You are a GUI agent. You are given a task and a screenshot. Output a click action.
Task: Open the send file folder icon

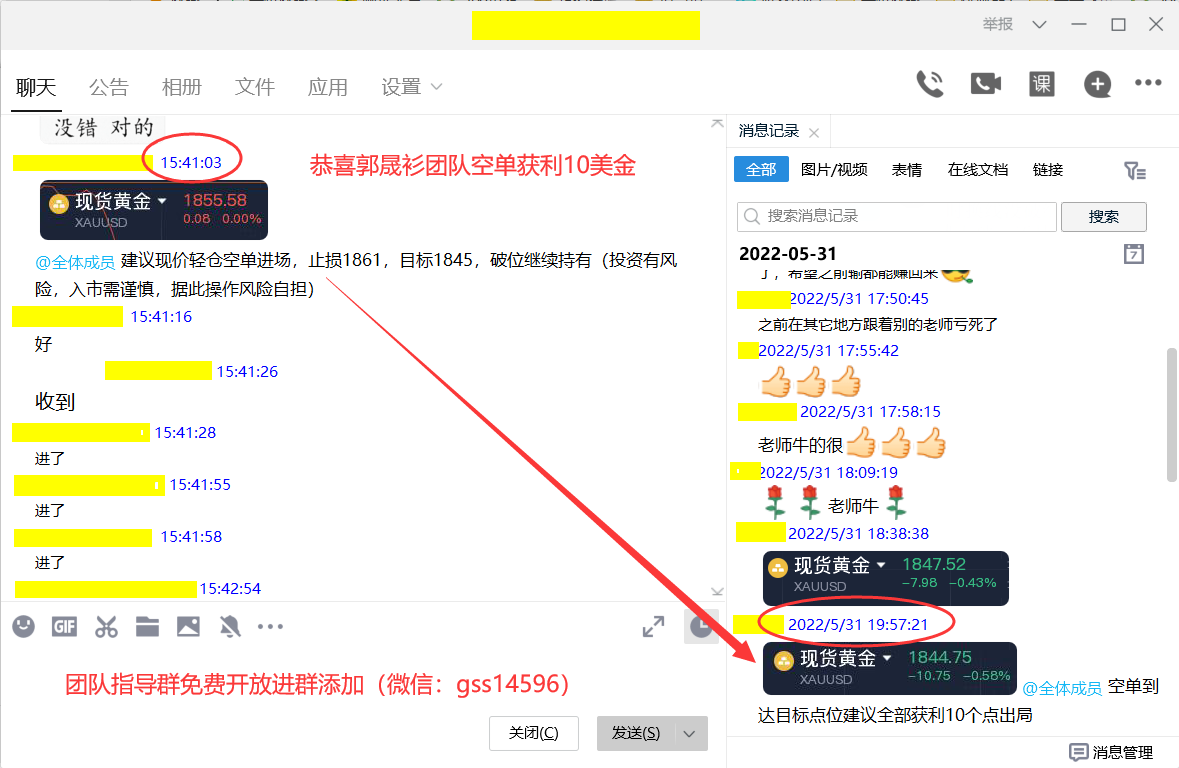point(147,626)
